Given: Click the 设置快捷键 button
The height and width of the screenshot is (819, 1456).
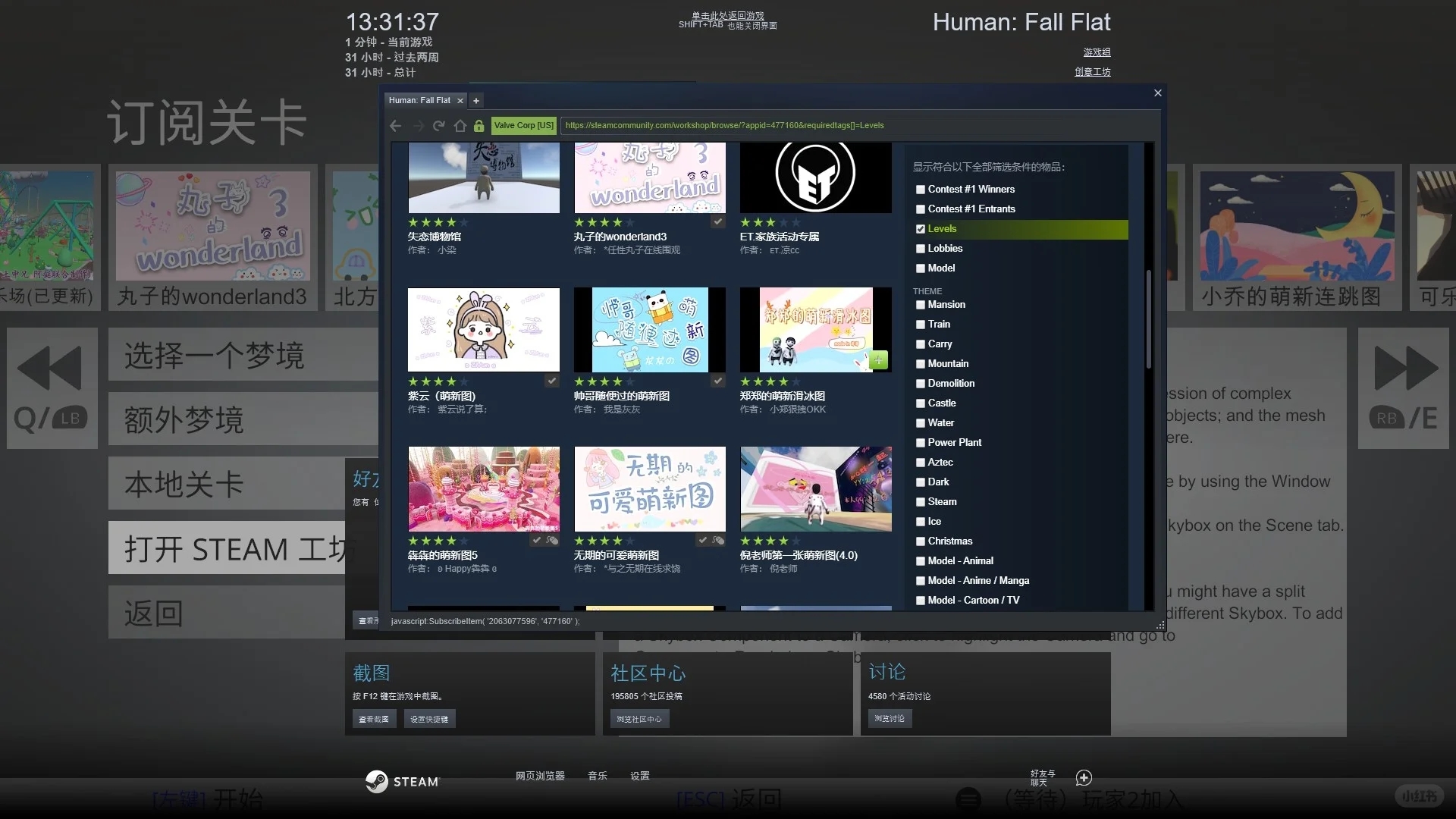Looking at the screenshot, I should coord(429,719).
